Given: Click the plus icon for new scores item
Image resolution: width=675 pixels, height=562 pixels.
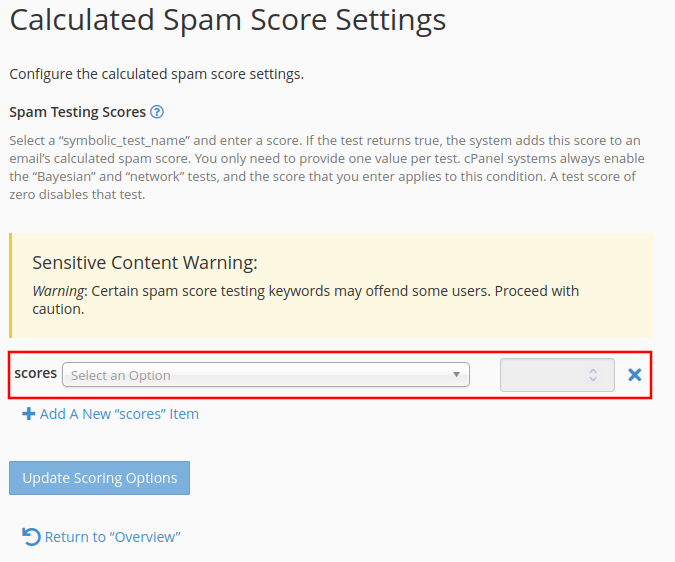Looking at the screenshot, I should click(29, 414).
